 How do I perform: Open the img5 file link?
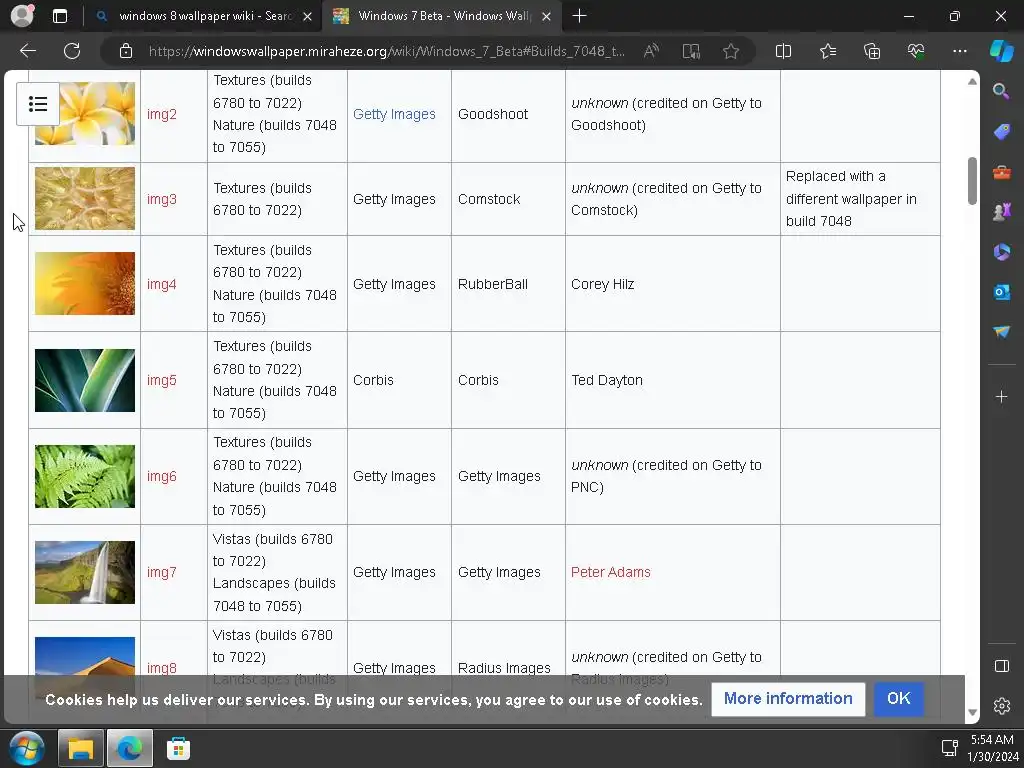click(161, 380)
